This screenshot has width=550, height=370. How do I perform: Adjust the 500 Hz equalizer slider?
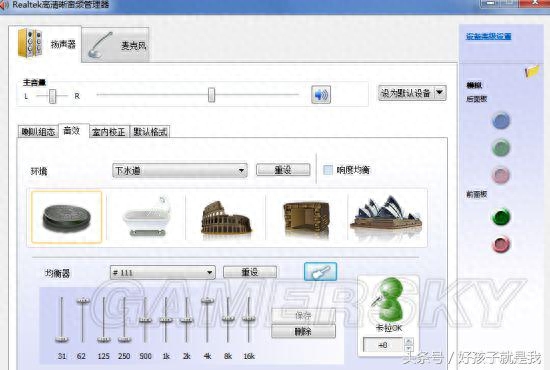[x=145, y=320]
